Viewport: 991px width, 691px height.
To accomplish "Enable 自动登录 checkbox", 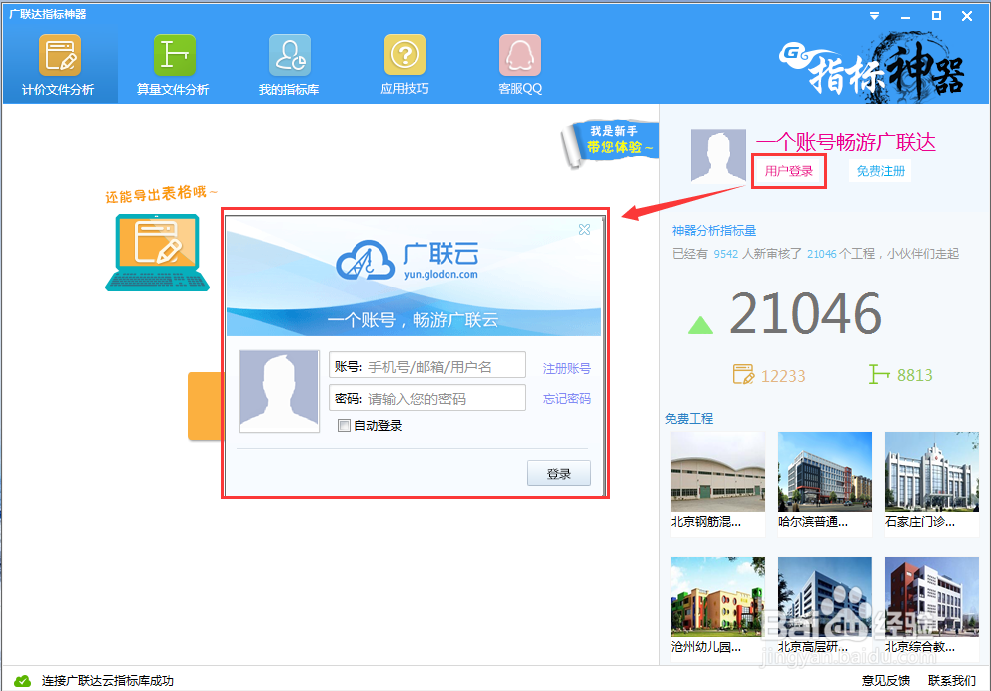I will 344,425.
